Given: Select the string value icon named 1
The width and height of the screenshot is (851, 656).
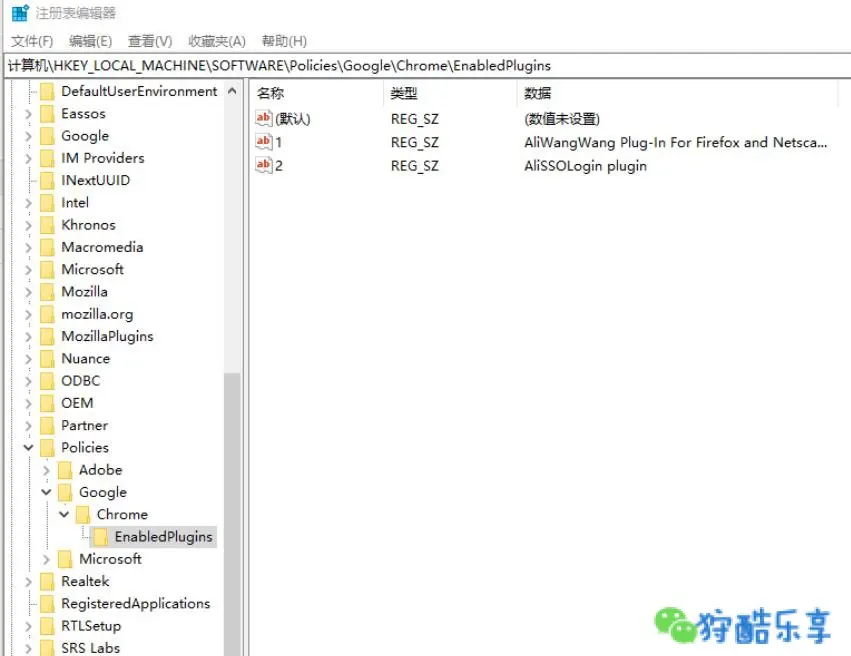Looking at the screenshot, I should 264,142.
